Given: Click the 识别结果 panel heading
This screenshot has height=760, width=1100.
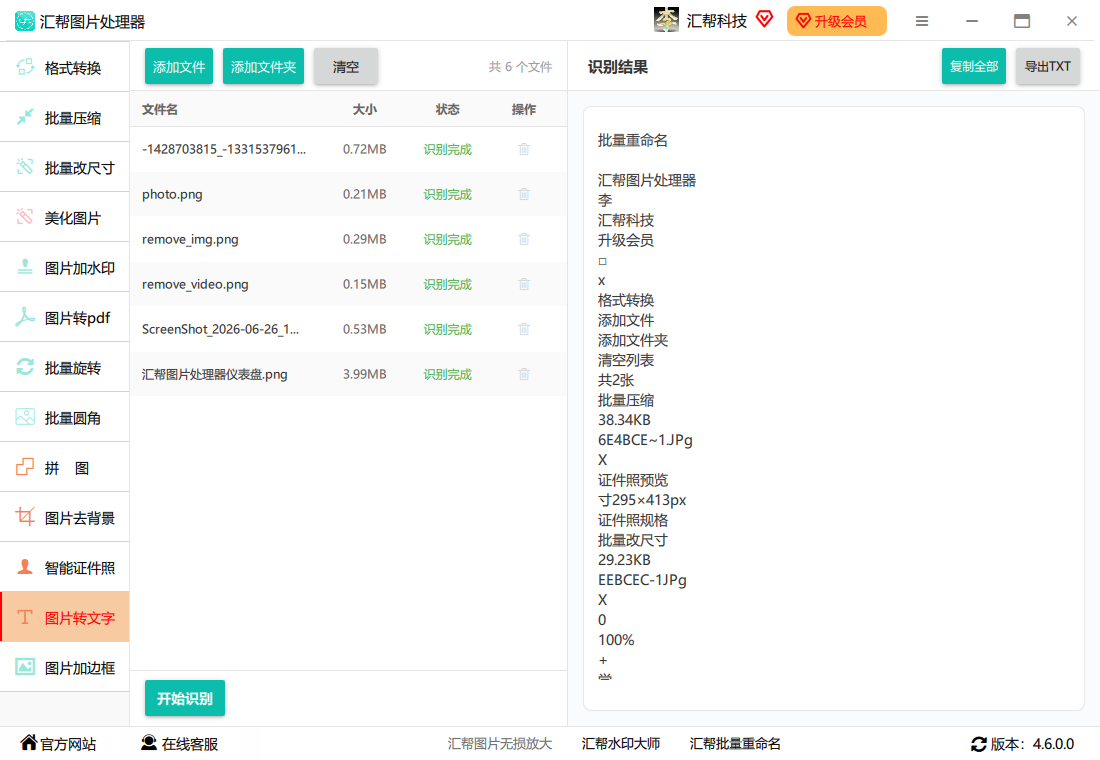Looking at the screenshot, I should pyautogui.click(x=618, y=67).
